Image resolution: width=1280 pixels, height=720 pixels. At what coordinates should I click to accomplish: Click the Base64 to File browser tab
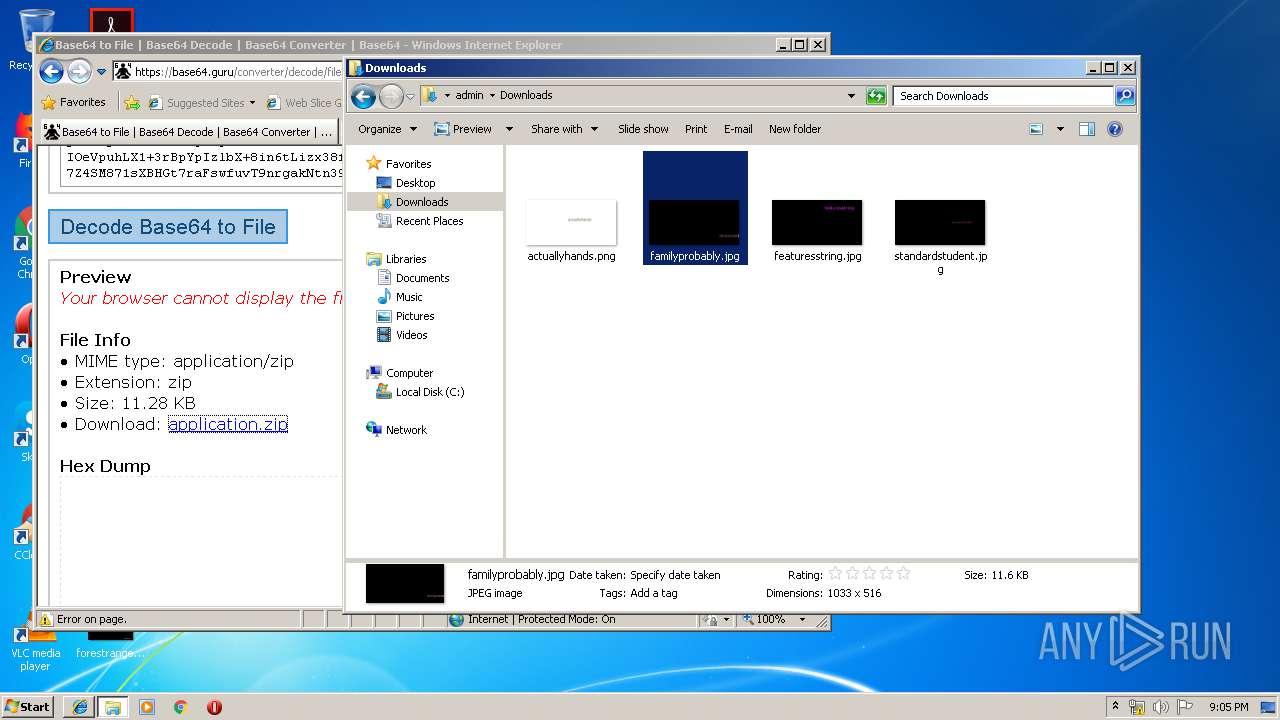point(189,131)
